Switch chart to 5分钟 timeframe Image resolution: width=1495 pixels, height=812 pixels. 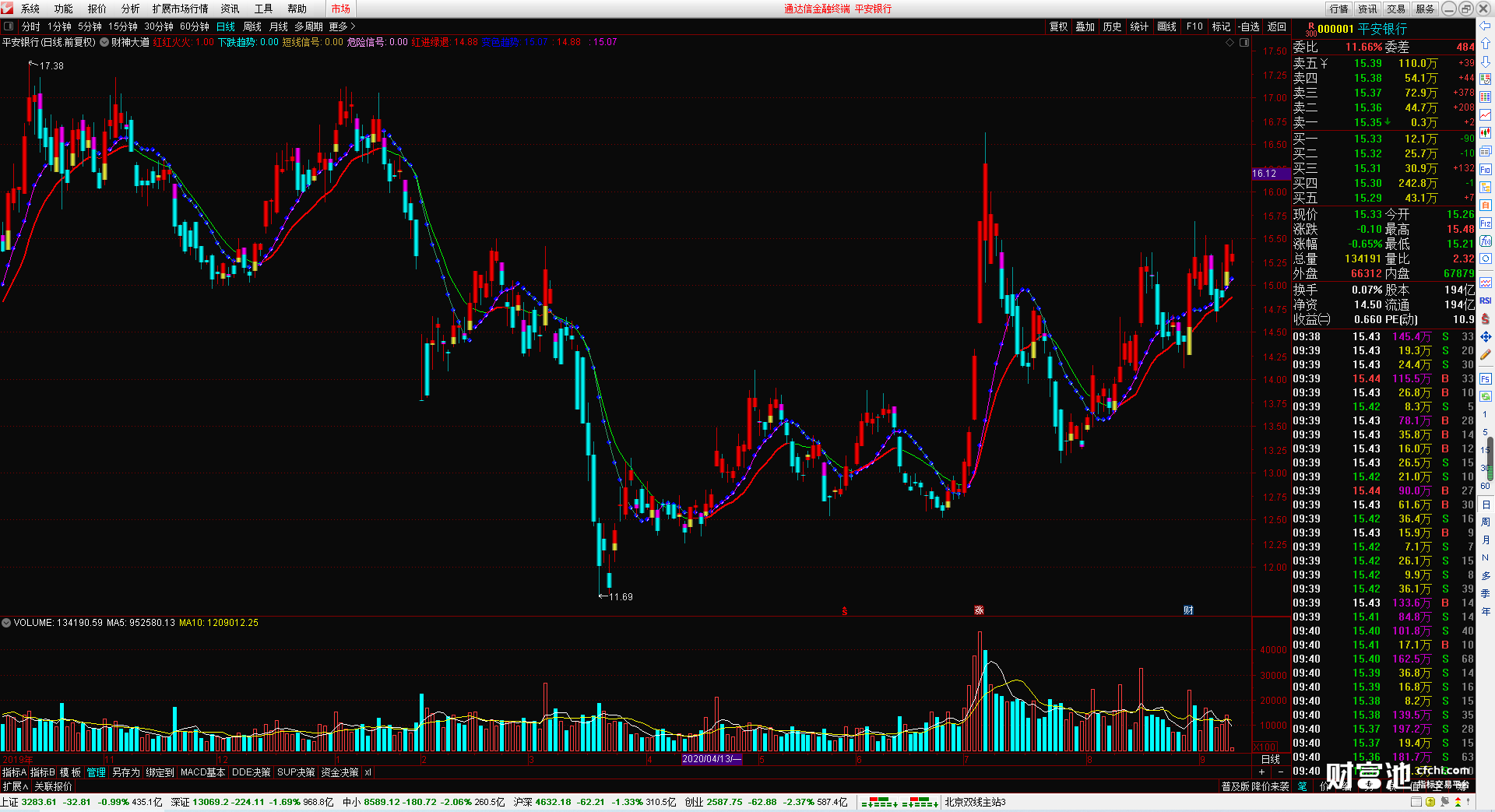coord(90,26)
